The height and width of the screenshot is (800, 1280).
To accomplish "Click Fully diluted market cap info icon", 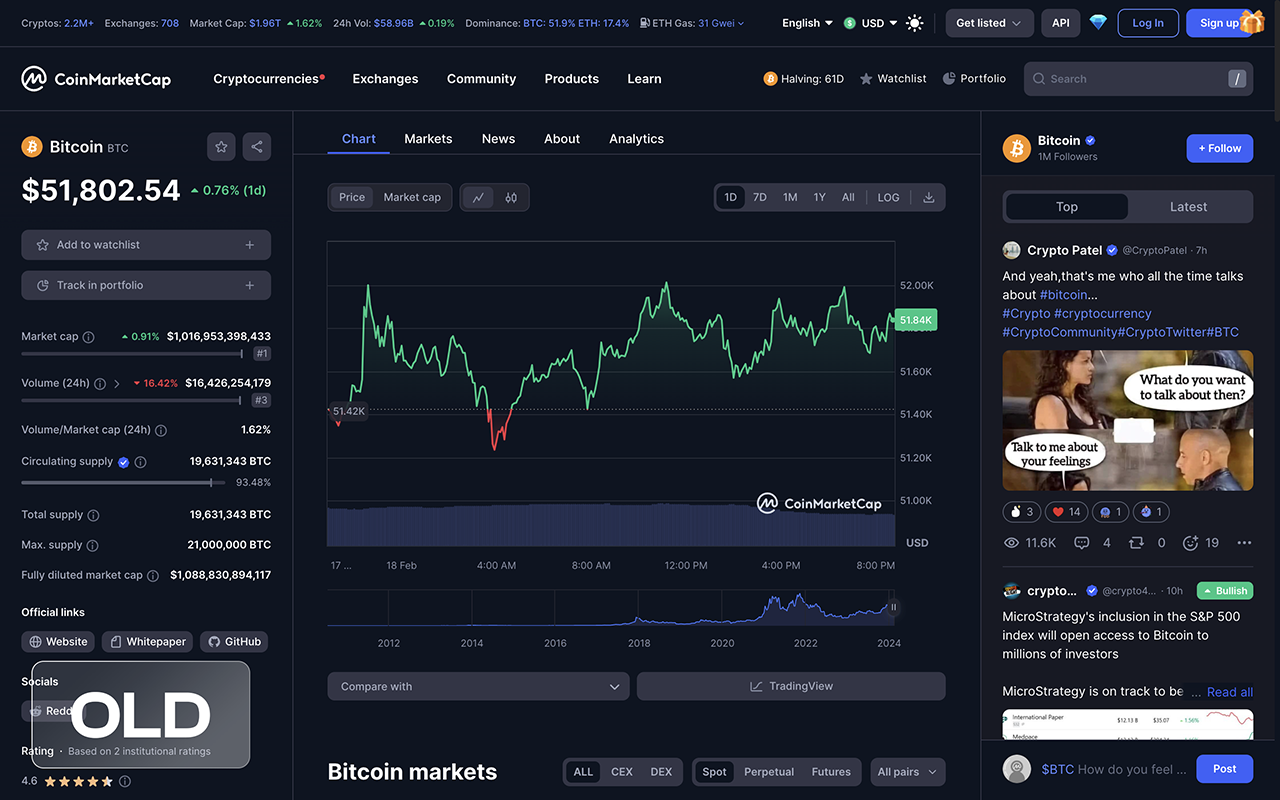I will [153, 576].
